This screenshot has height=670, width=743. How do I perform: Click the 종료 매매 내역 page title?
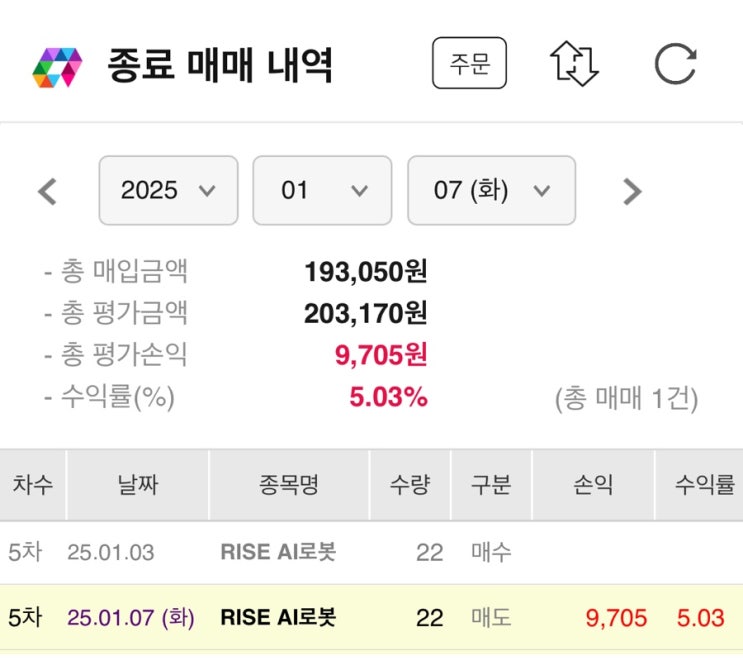(x=220, y=66)
